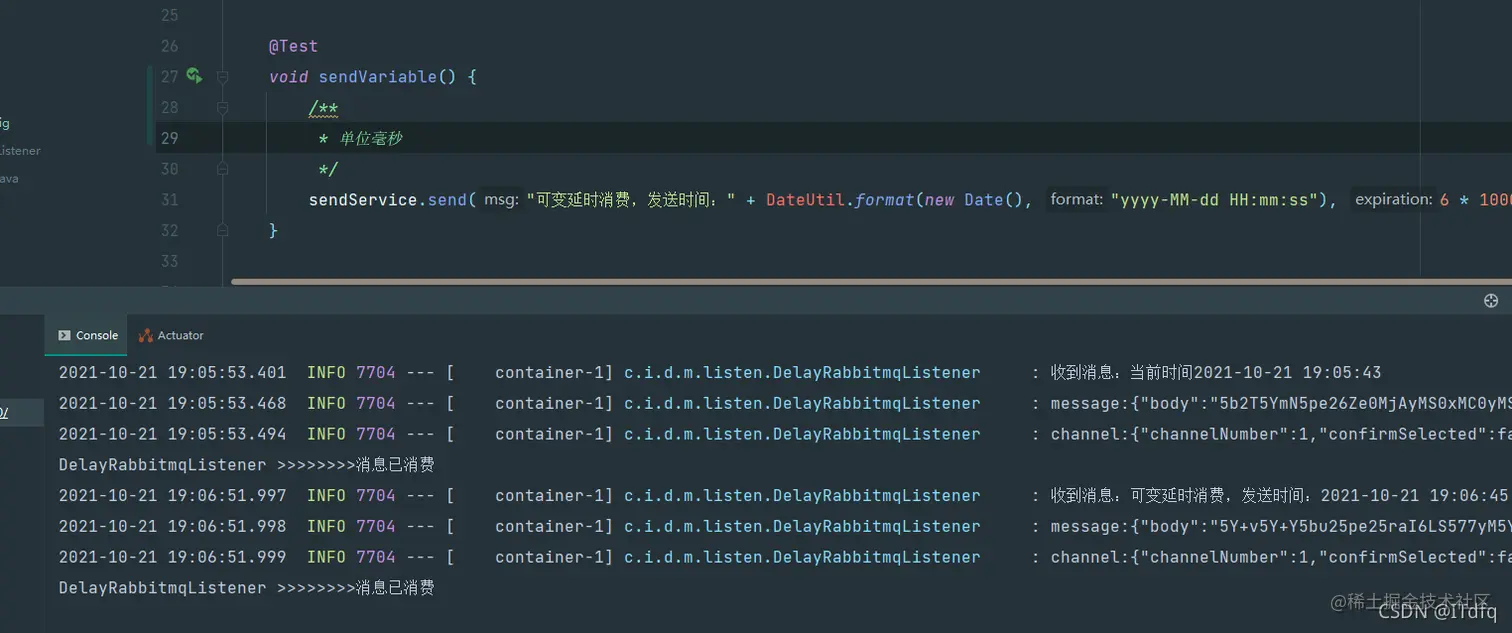
Task: Collapse the doc comment at line 28
Action: (222, 108)
